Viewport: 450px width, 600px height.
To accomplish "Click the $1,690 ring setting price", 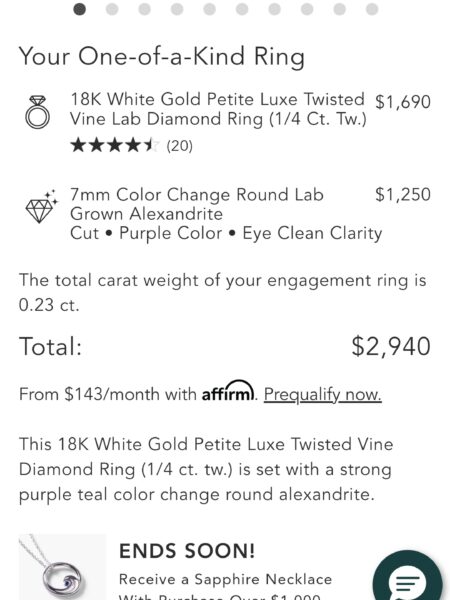I will pyautogui.click(x=403, y=102).
